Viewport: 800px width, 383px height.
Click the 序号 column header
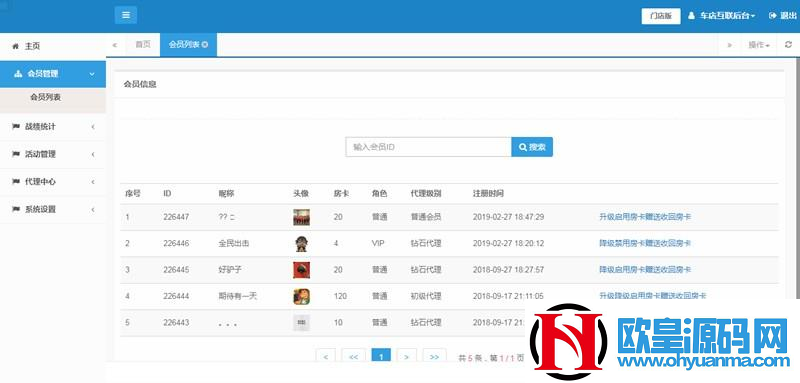click(x=133, y=194)
